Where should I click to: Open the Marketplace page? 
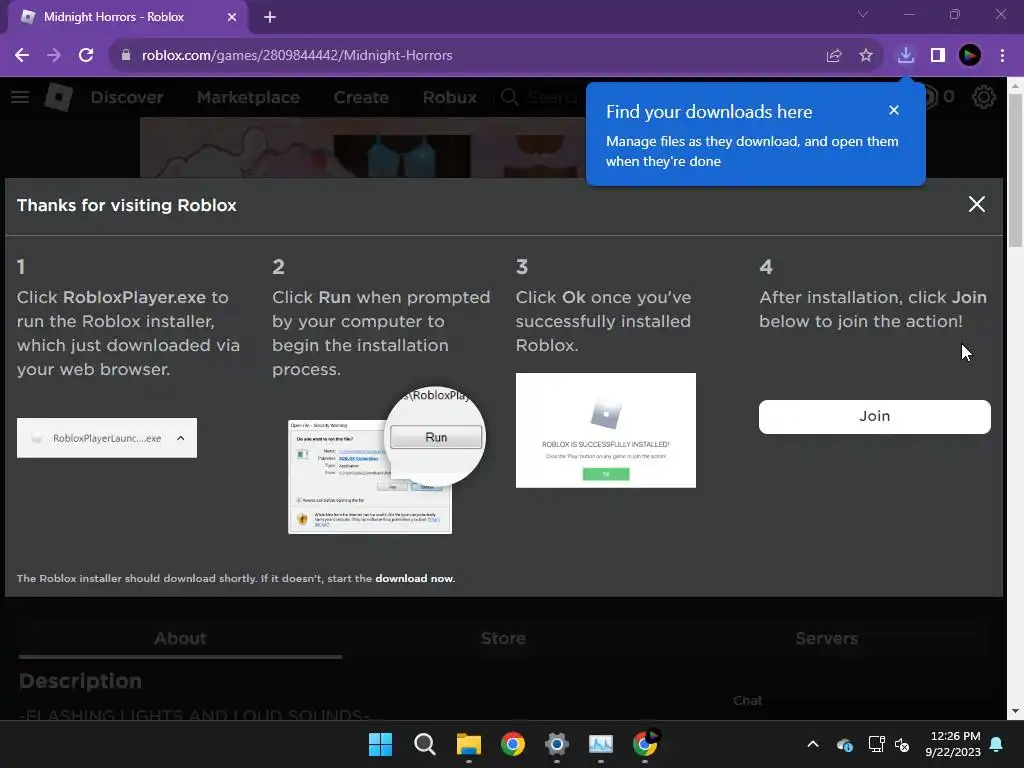pyautogui.click(x=248, y=97)
